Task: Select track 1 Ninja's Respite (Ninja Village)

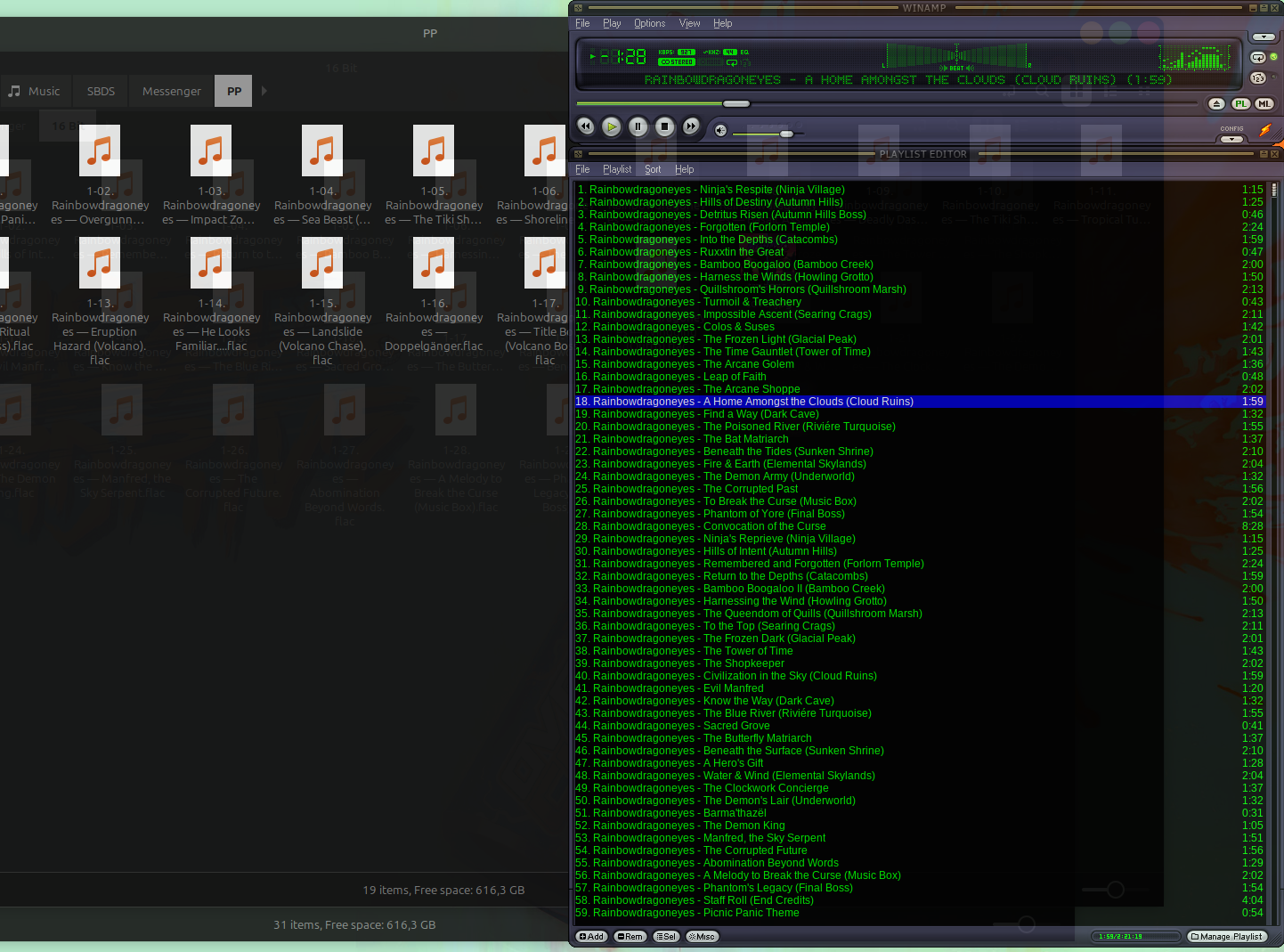Action: [919, 190]
